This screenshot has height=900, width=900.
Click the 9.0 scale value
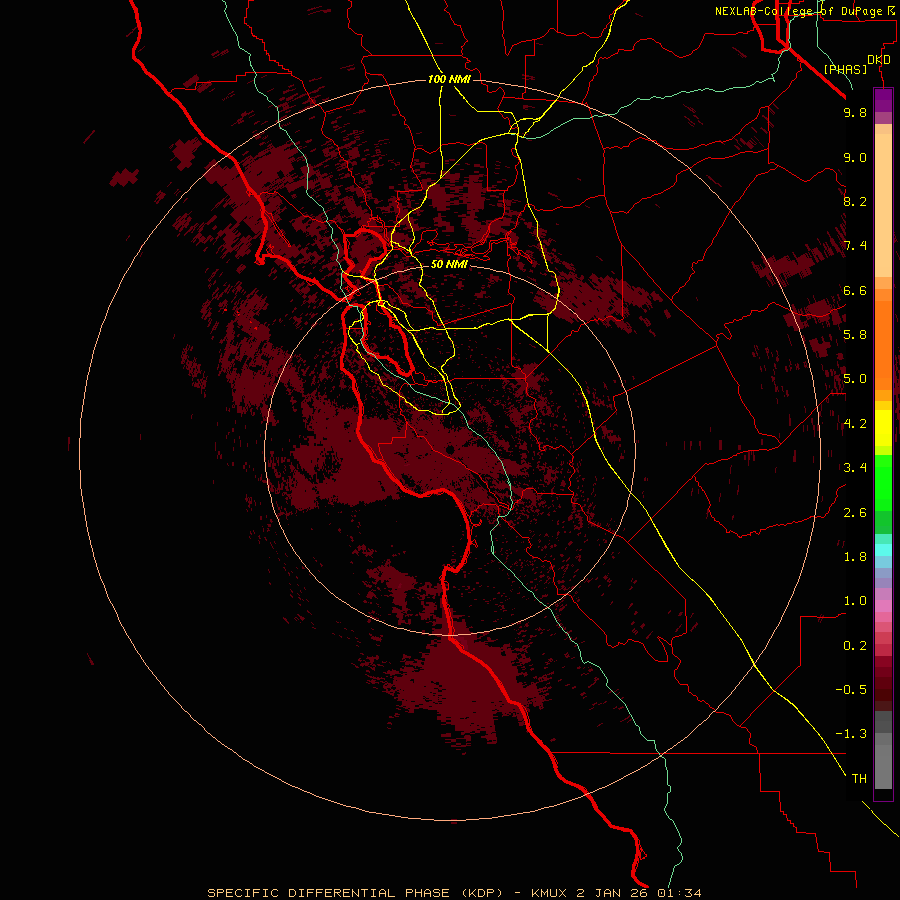pos(855,157)
